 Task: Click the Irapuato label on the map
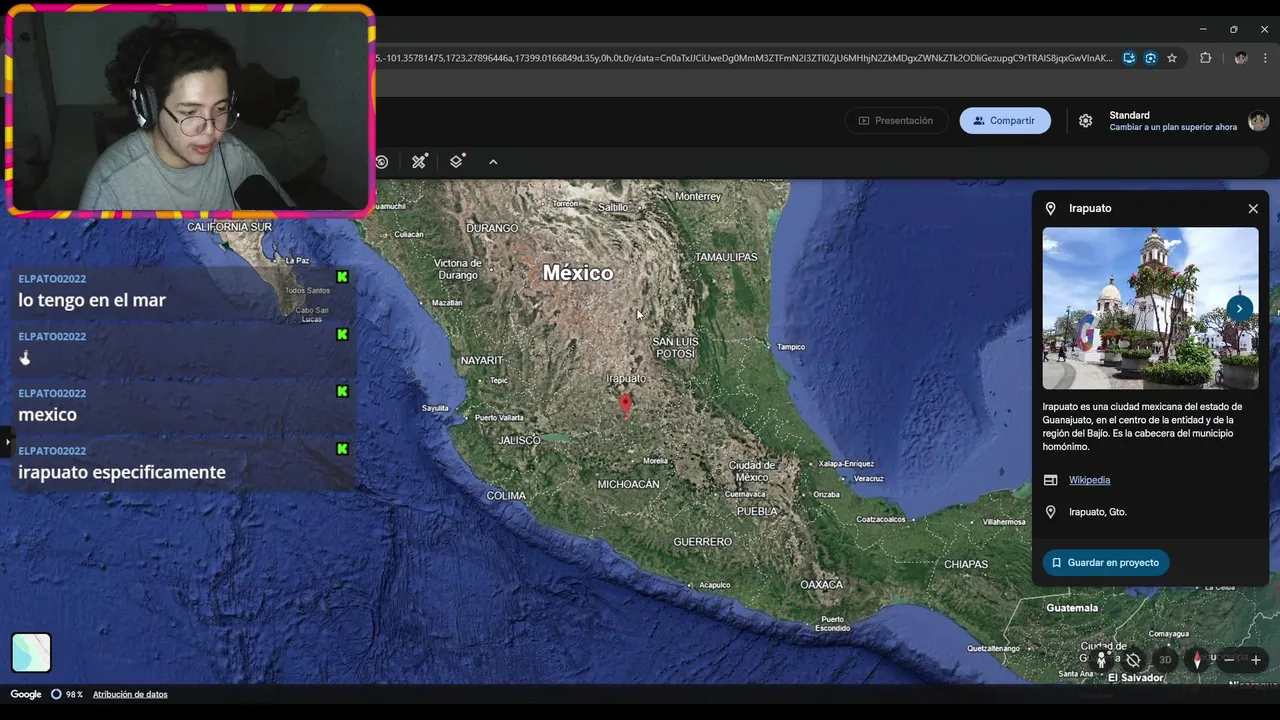(626, 379)
